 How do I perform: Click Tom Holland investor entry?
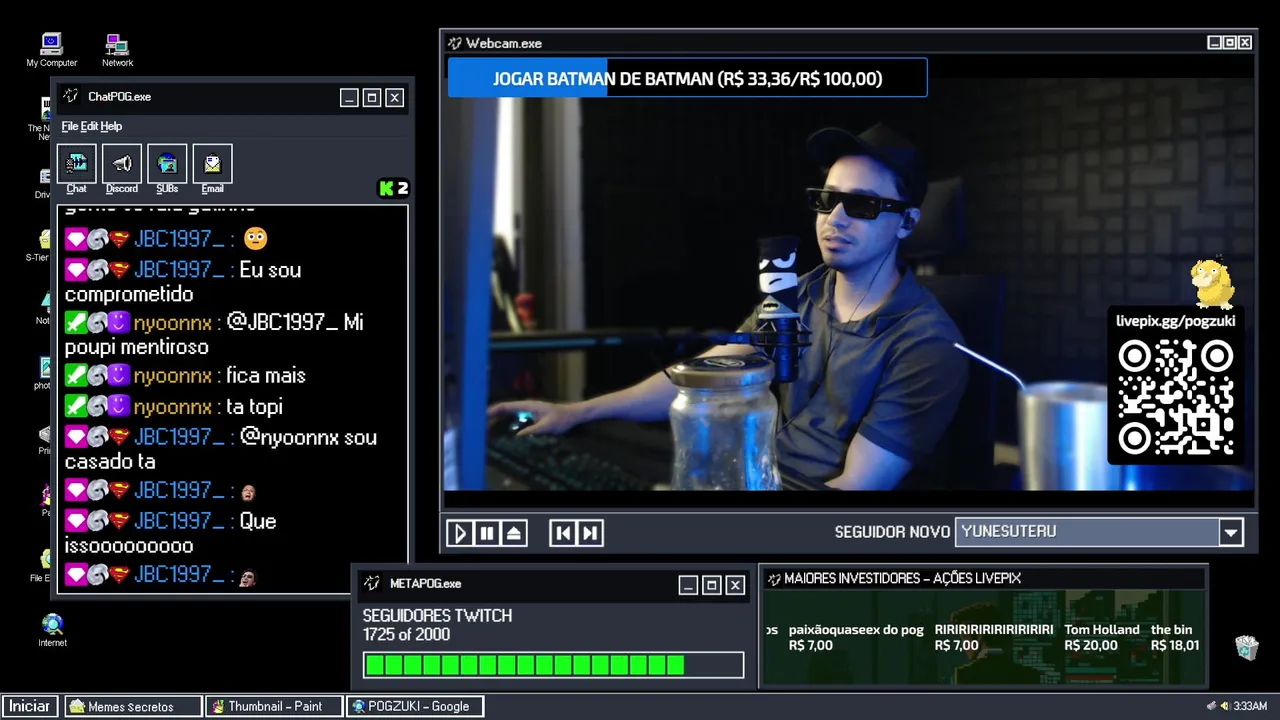(x=1102, y=637)
